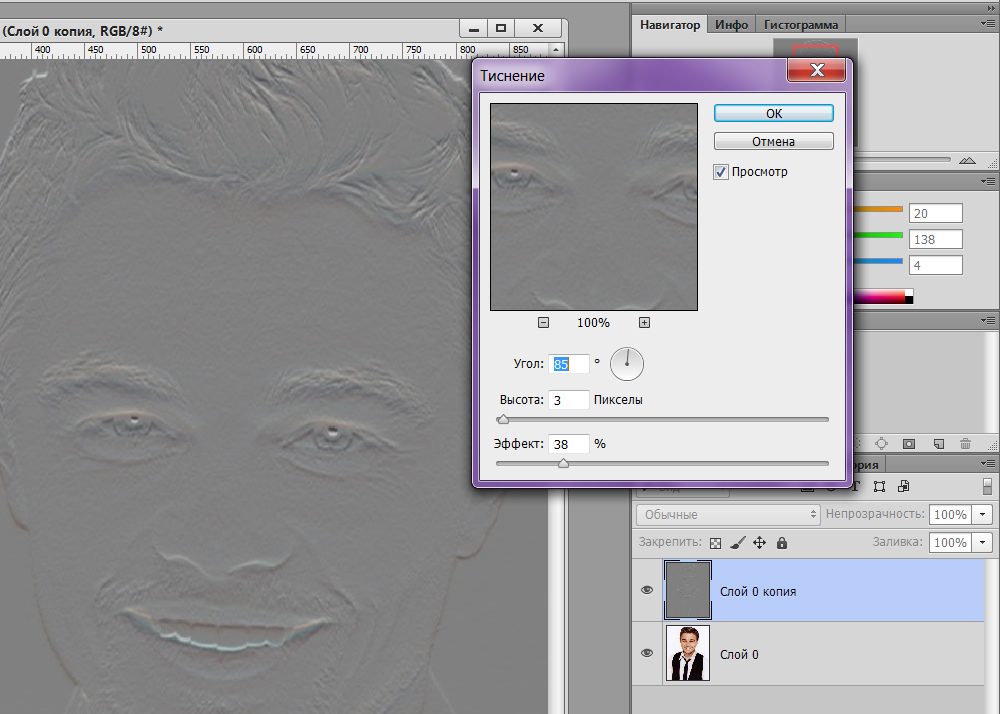Image resolution: width=1000 pixels, height=714 pixels.
Task: Click the lock all padlock icon
Action: pos(782,543)
